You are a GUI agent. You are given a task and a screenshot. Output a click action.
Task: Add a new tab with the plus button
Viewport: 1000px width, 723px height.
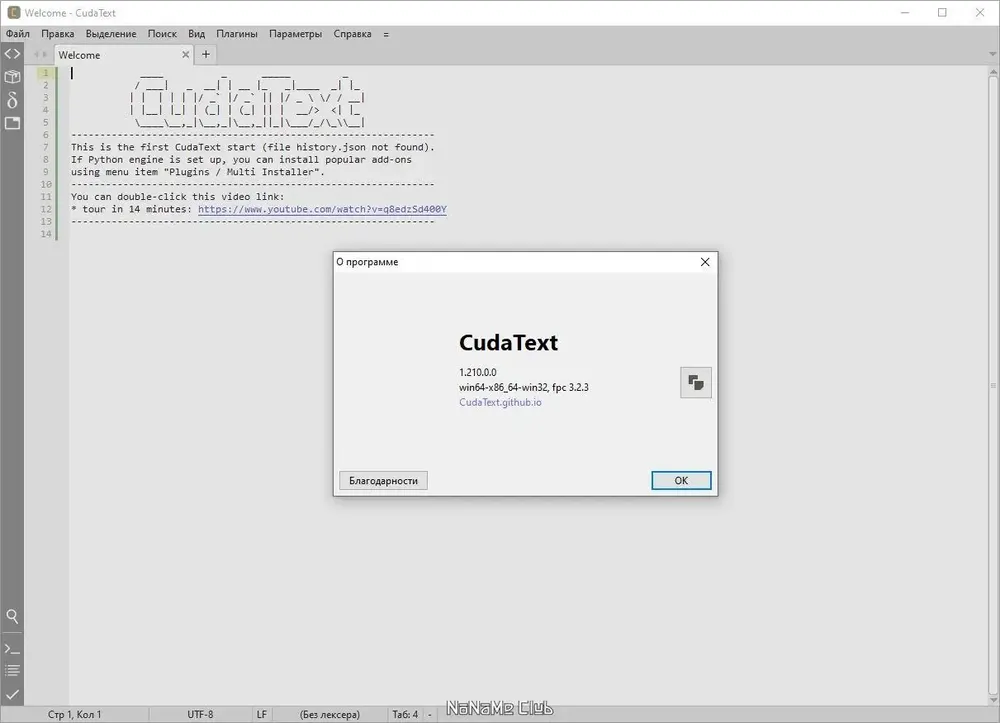(205, 55)
